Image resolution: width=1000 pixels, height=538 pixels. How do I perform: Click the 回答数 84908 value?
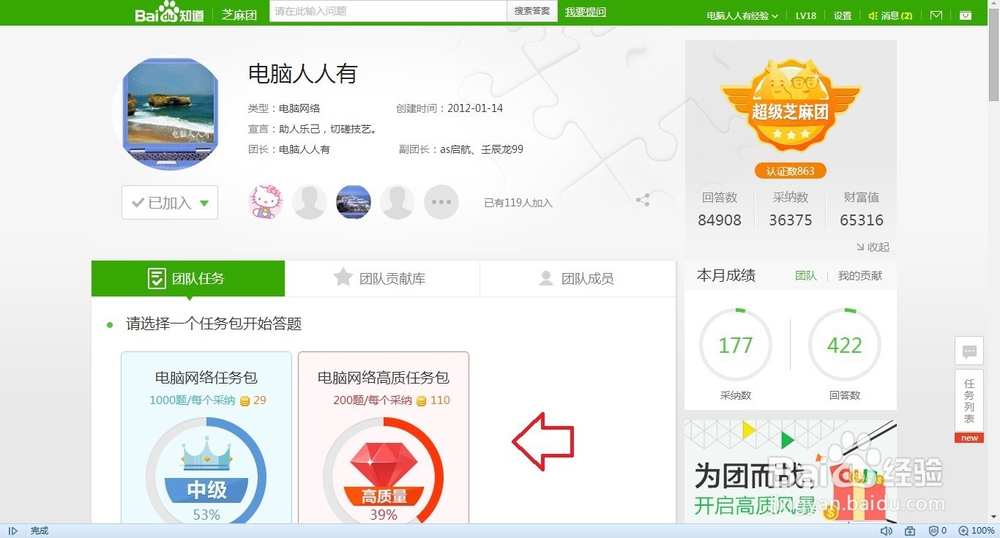coord(719,220)
